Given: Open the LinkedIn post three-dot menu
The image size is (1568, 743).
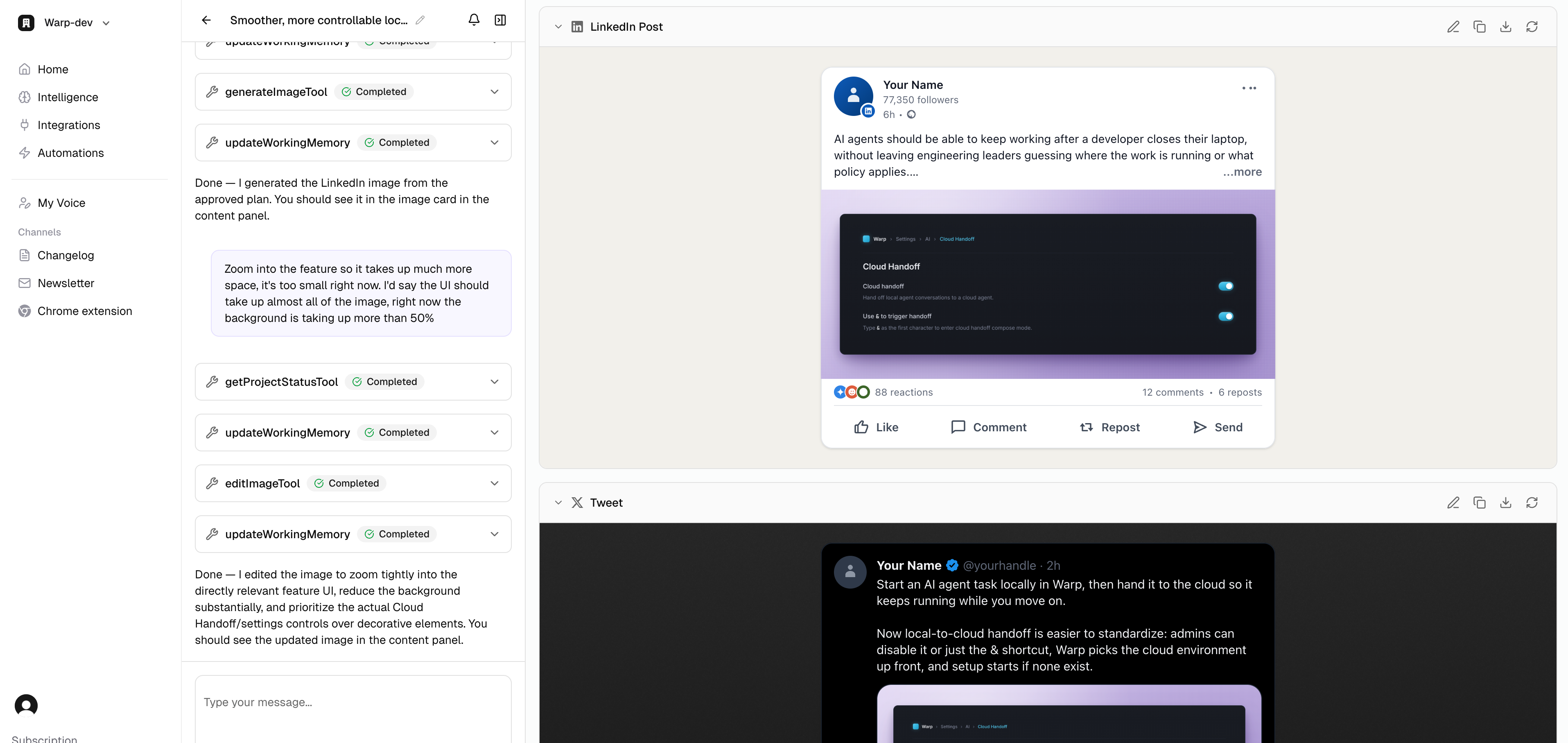Looking at the screenshot, I should (1249, 88).
